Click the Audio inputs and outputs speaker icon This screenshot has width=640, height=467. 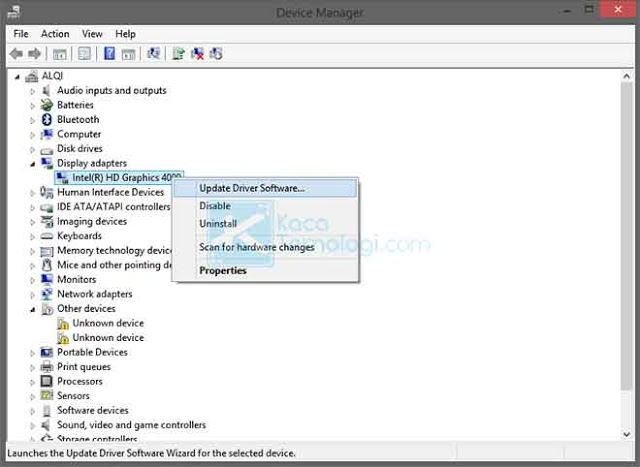(x=47, y=90)
